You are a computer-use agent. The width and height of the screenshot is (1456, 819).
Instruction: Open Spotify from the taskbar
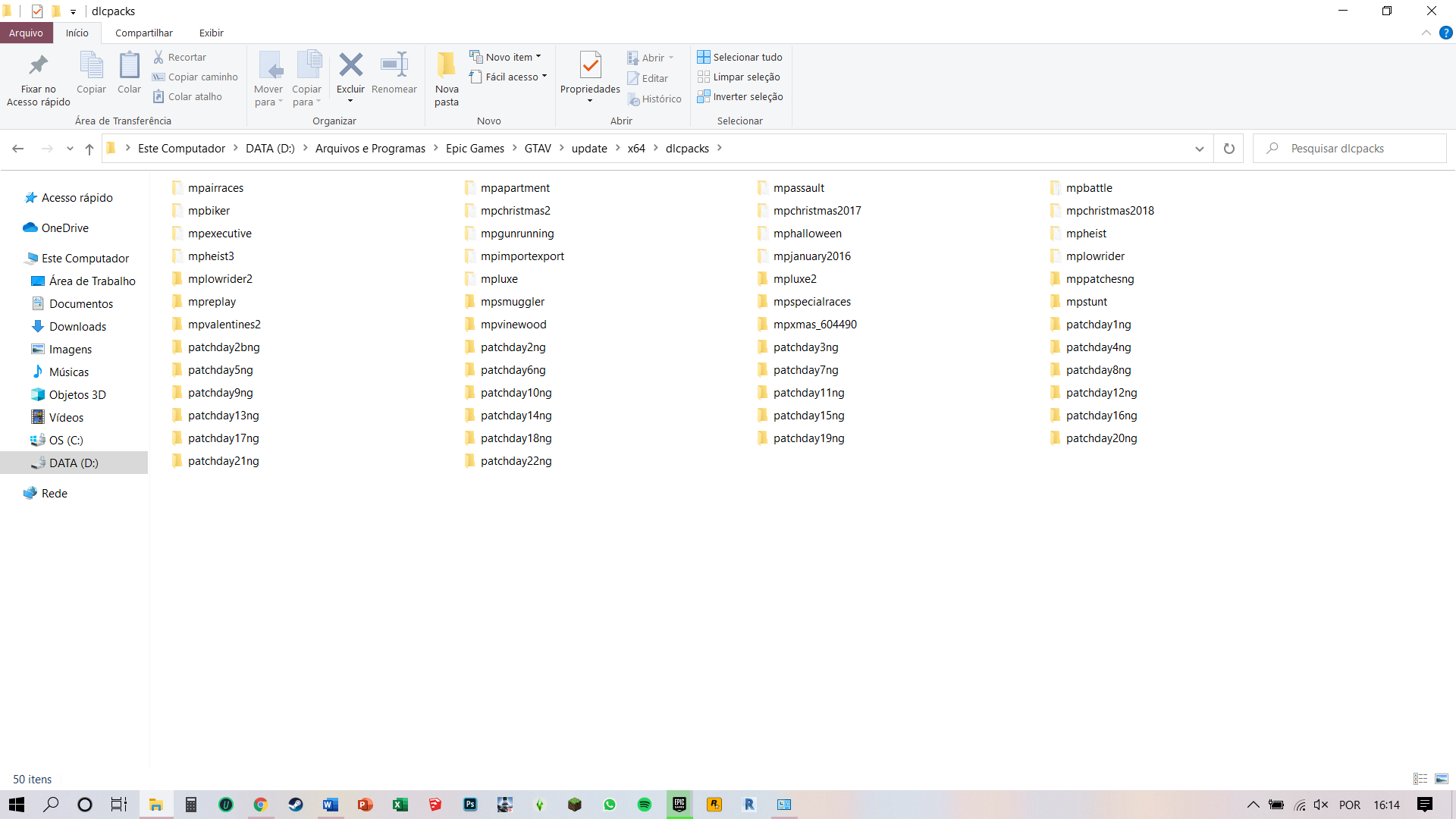pos(645,805)
